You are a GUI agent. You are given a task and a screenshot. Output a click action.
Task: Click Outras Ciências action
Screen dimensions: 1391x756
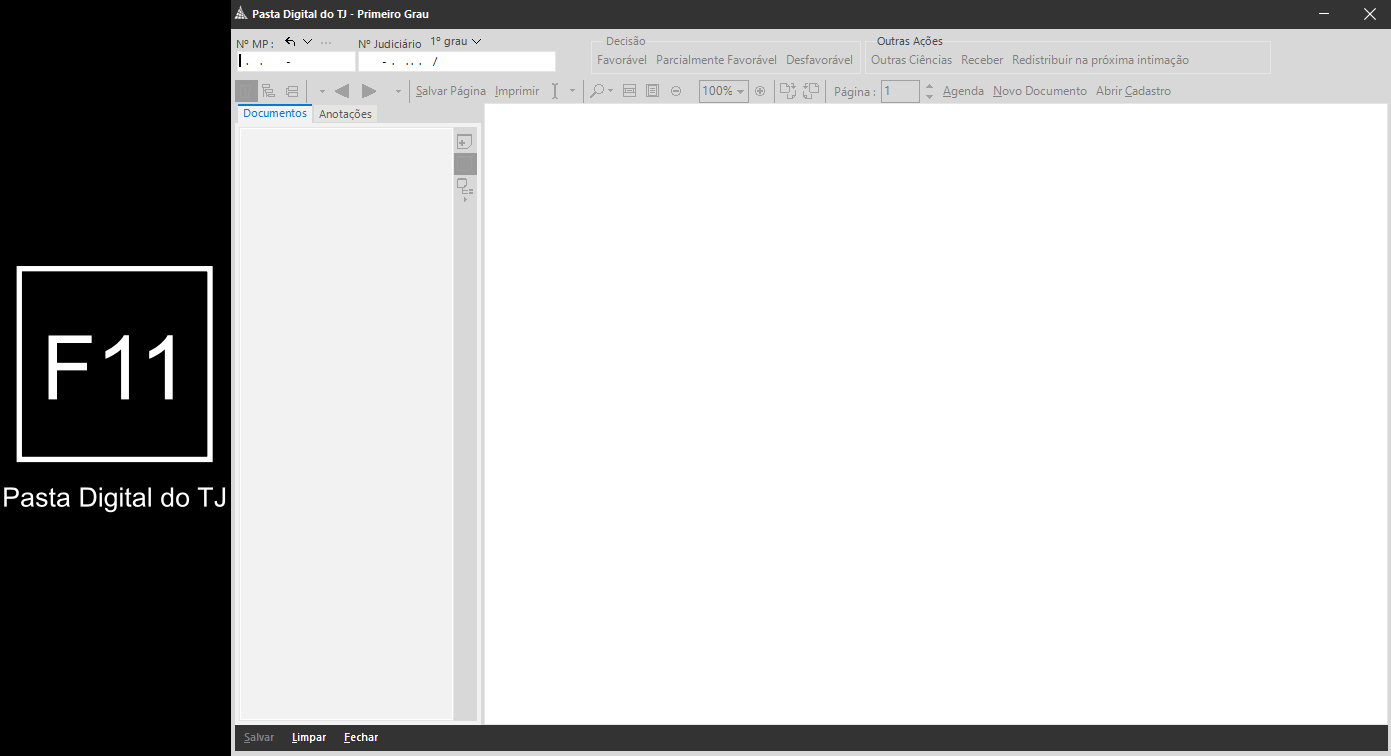coord(911,60)
